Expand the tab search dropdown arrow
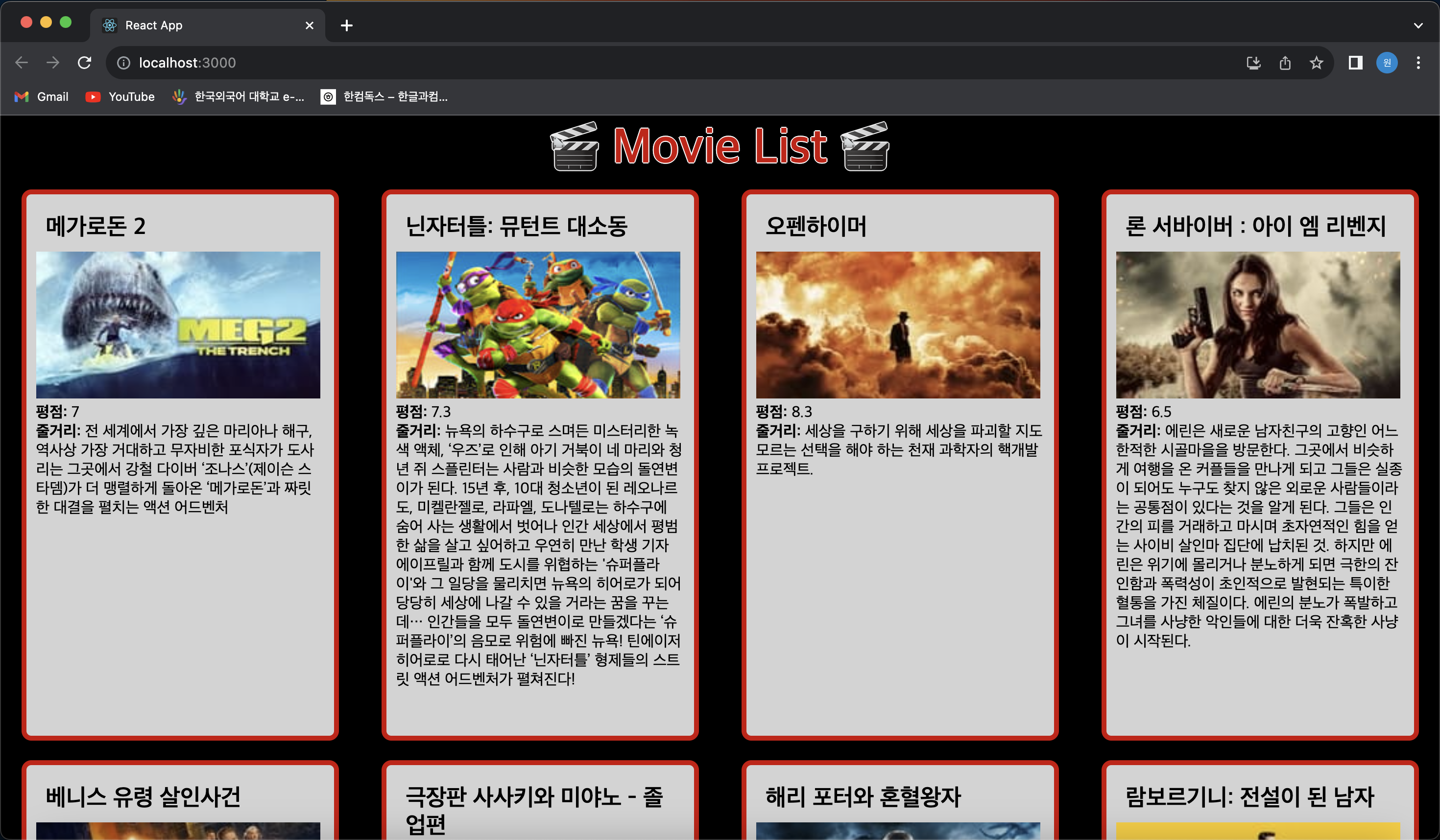Screen dimensions: 1440x840 pos(1418,25)
